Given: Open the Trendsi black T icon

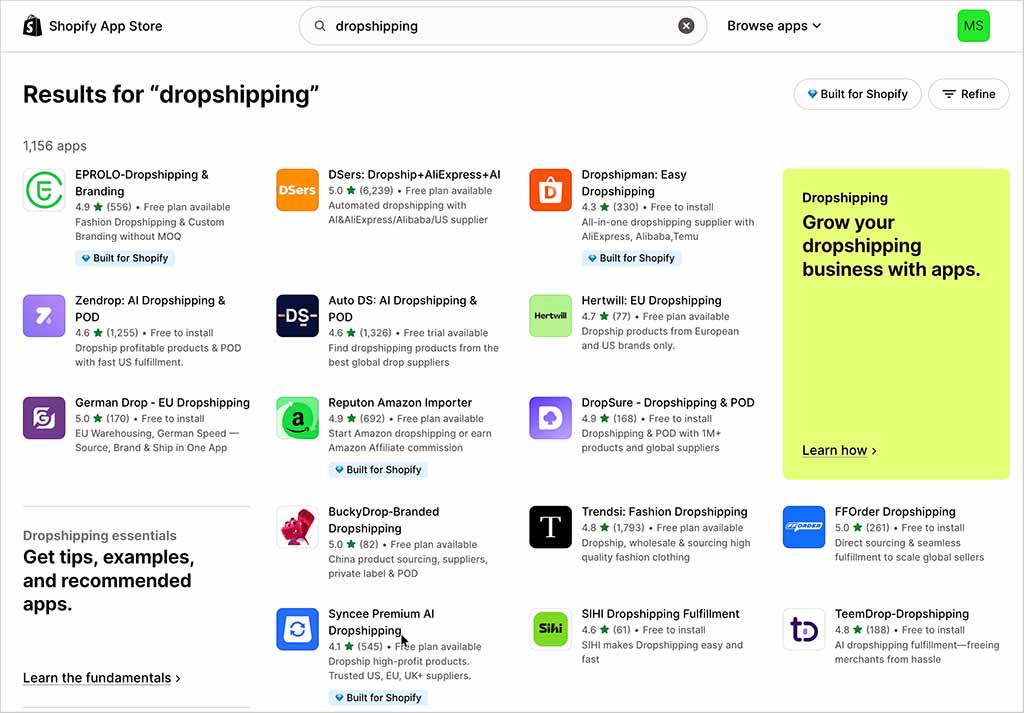Looking at the screenshot, I should pyautogui.click(x=551, y=527).
